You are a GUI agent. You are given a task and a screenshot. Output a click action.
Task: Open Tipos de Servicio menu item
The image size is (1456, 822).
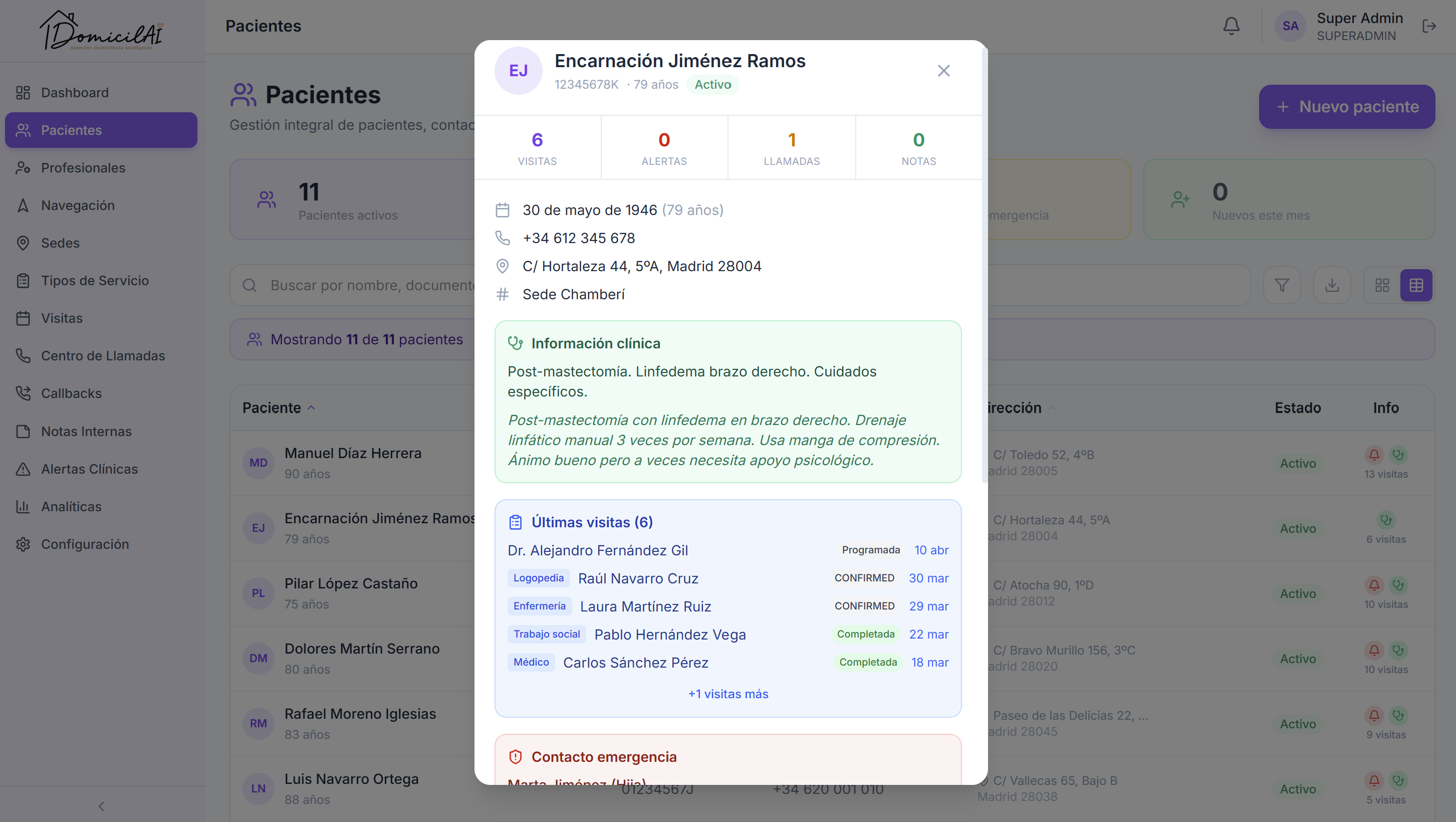[101, 280]
